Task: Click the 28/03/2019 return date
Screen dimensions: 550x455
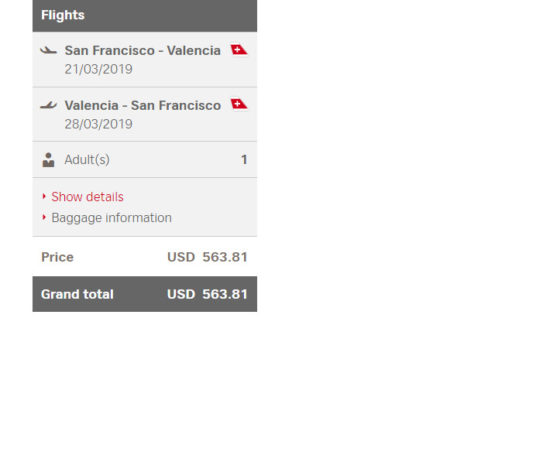Action: coord(99,124)
